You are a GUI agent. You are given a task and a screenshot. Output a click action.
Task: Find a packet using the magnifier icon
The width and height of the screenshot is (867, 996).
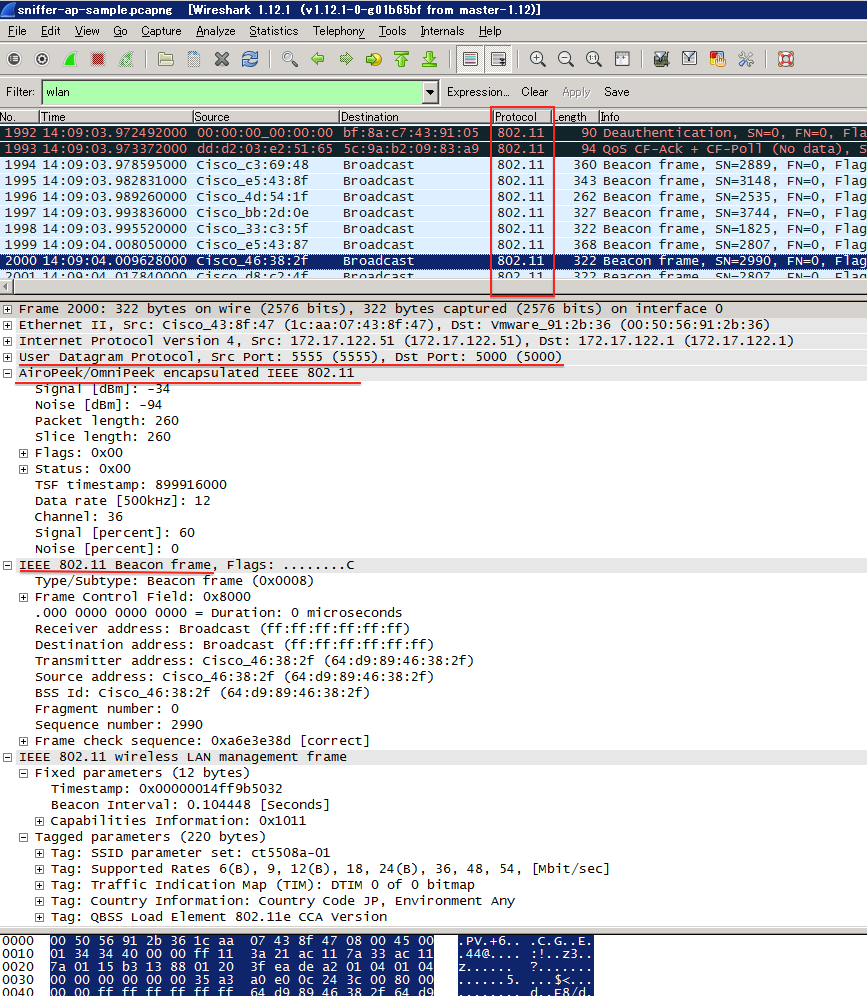point(290,59)
